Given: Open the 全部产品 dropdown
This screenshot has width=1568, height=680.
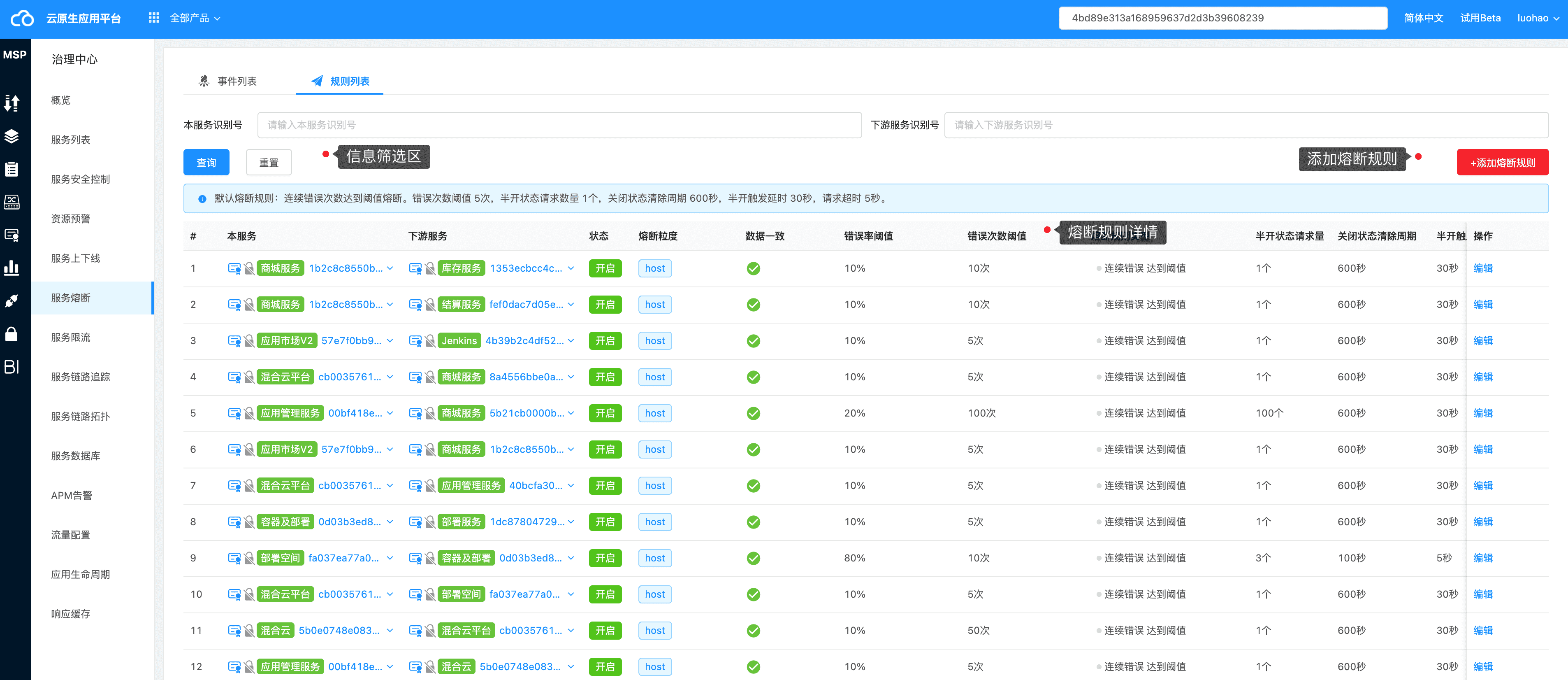Looking at the screenshot, I should click(195, 18).
